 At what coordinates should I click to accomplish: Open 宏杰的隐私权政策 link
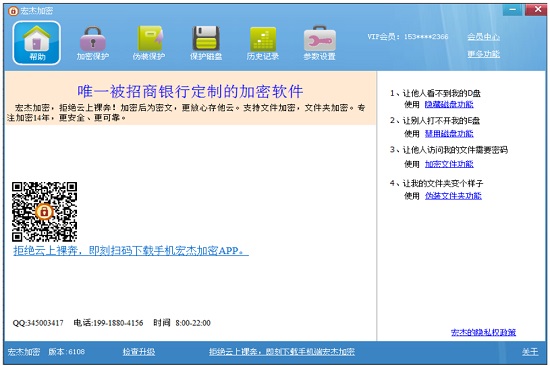tap(483, 332)
